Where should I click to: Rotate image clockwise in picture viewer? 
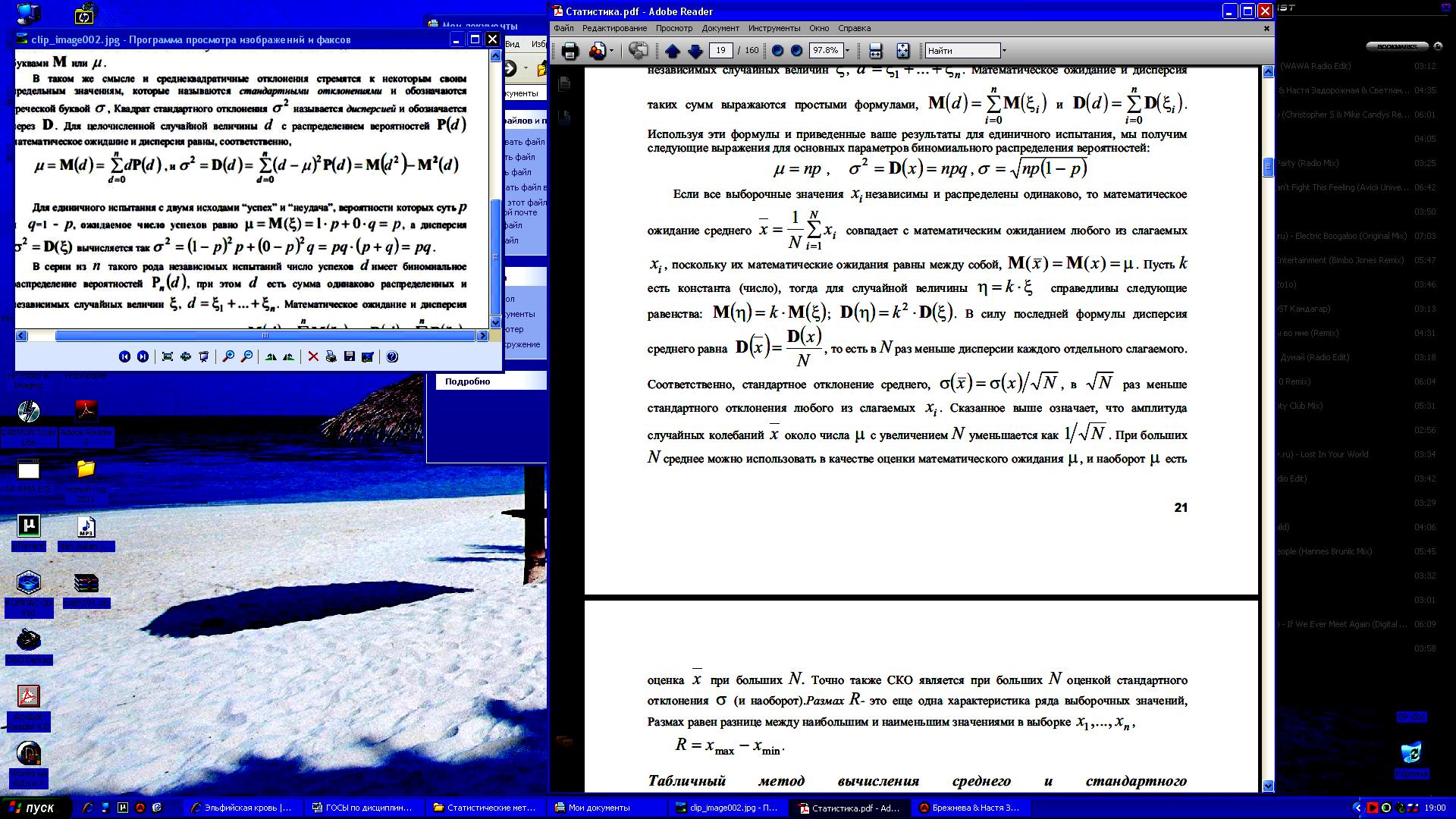(271, 356)
